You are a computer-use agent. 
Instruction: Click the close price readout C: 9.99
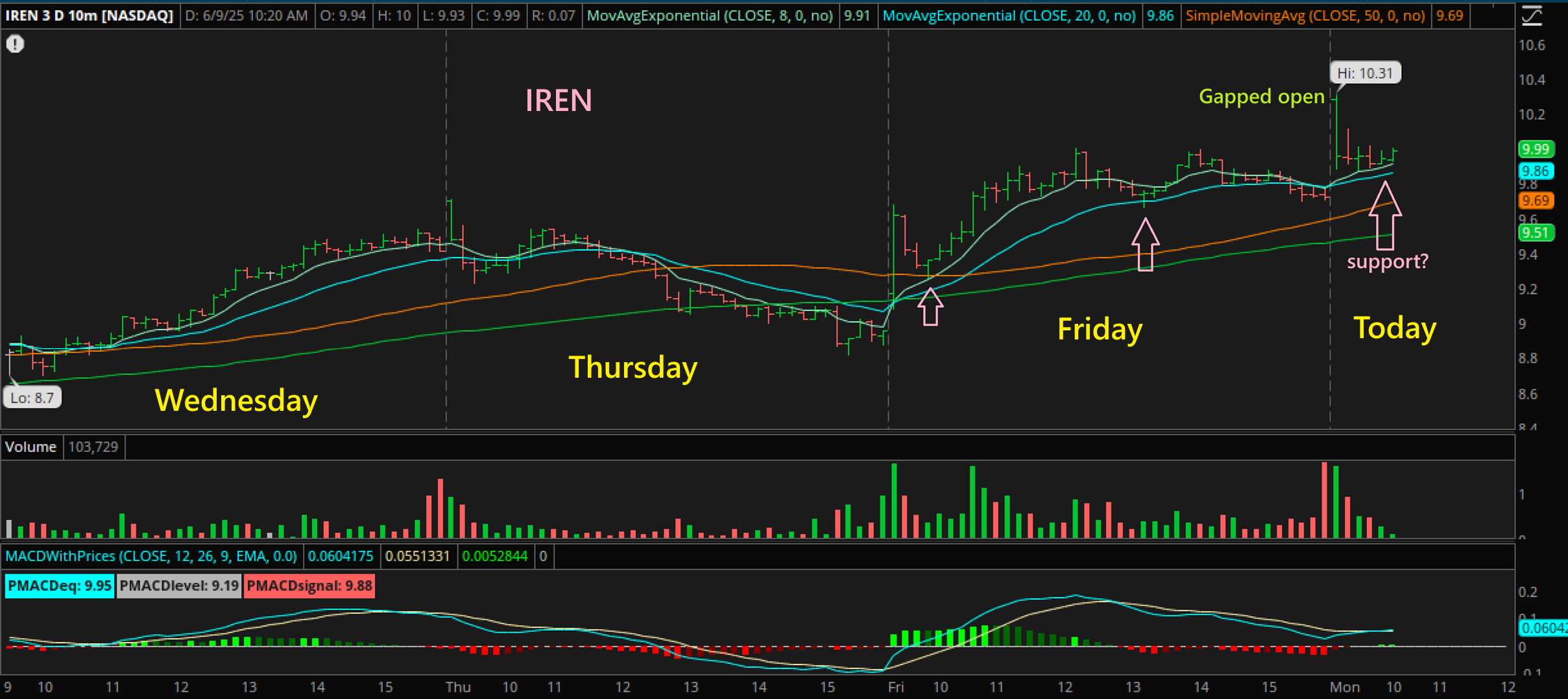point(498,16)
